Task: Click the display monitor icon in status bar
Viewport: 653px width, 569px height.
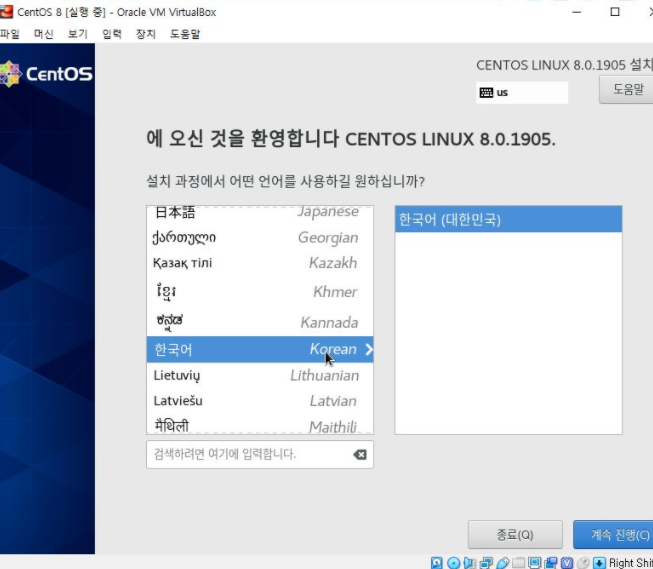Action: (x=534, y=563)
